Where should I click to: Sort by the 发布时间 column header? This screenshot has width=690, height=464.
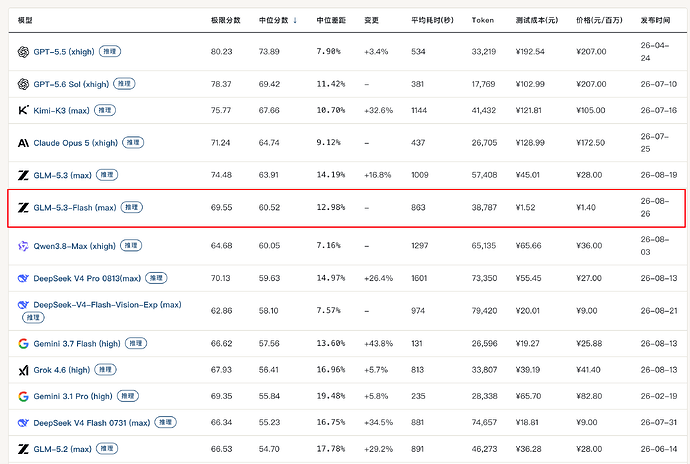pyautogui.click(x=656, y=20)
